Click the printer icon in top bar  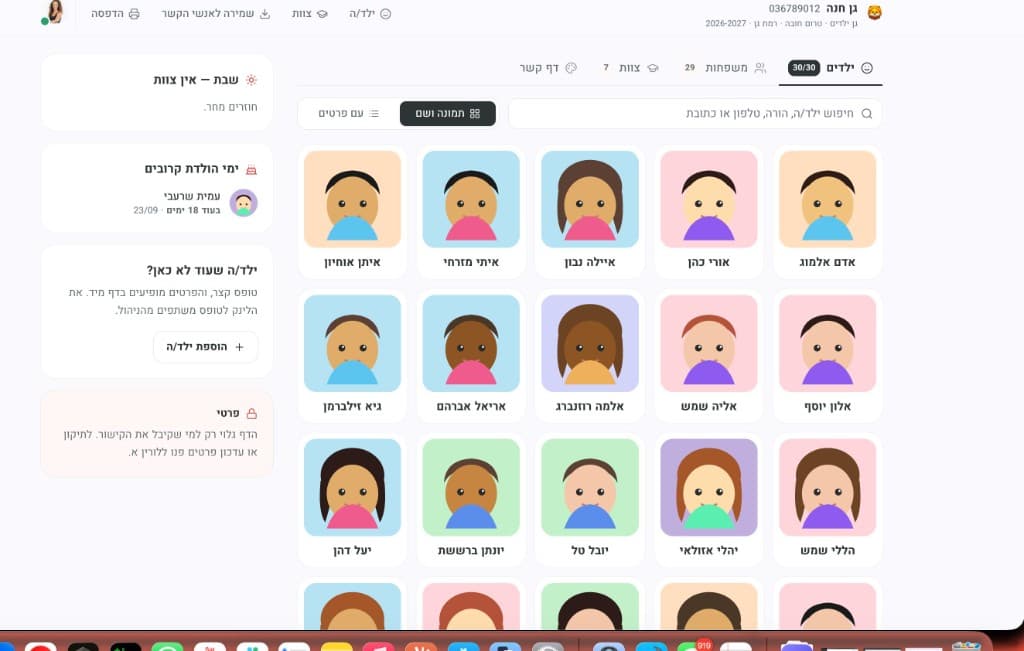tap(134, 14)
